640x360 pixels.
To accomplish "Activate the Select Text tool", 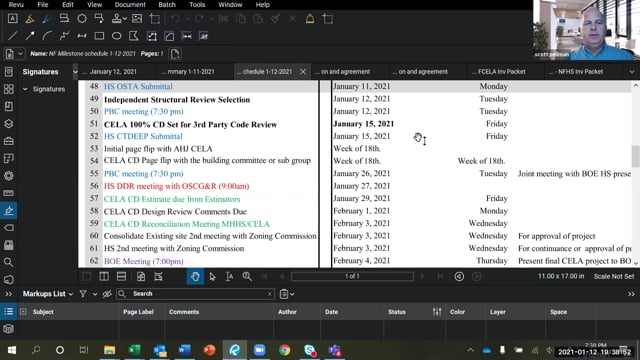I will [x=229, y=277].
